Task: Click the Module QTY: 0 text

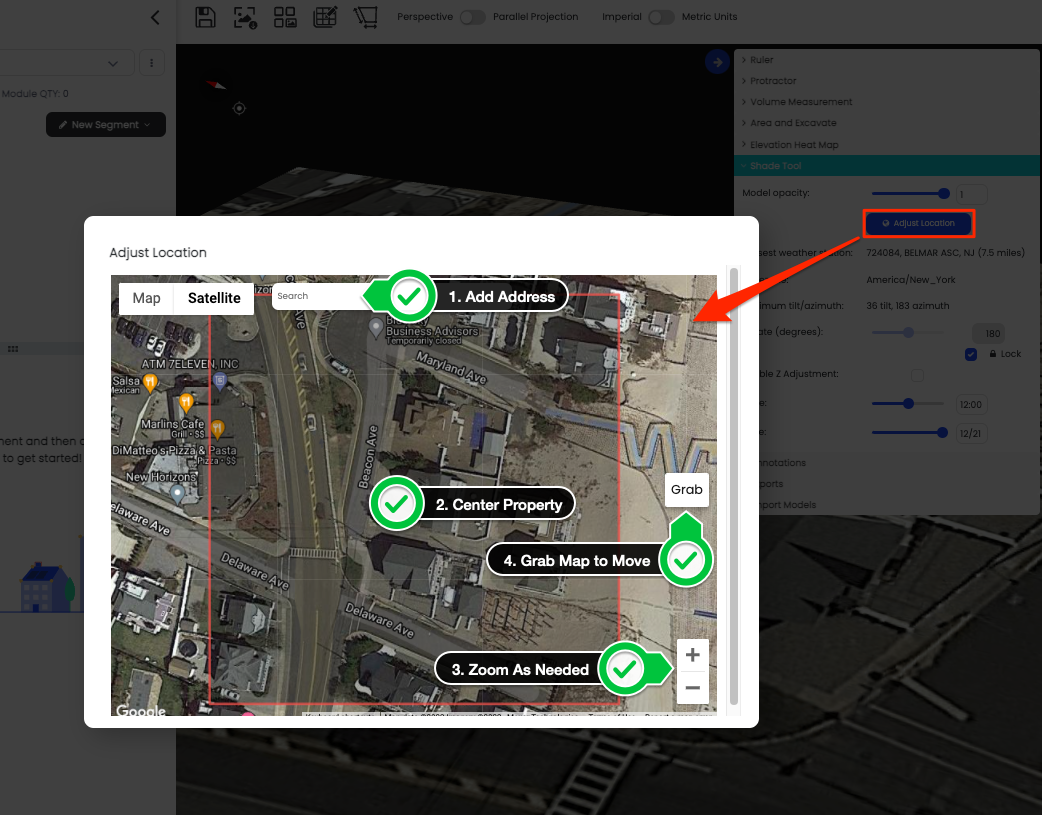Action: tap(35, 94)
